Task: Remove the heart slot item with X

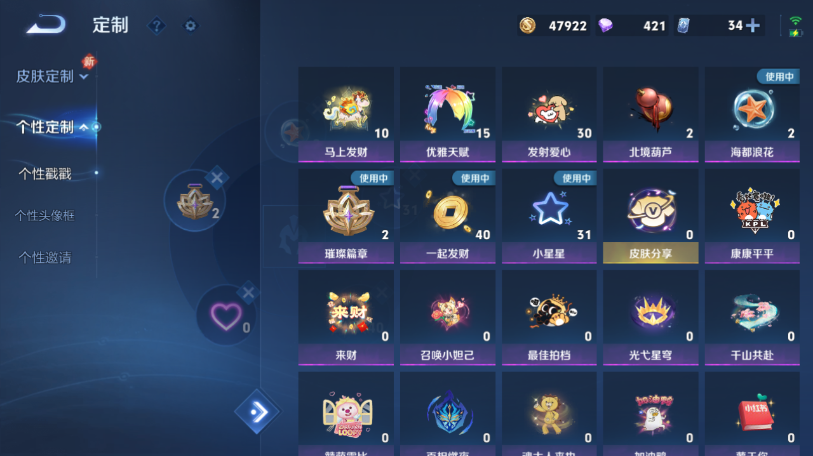Action: coord(248,293)
